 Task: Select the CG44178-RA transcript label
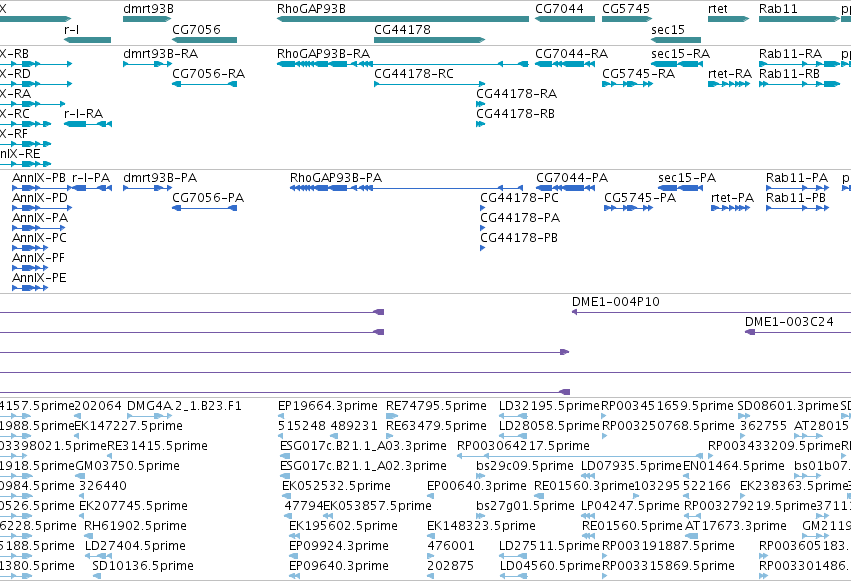[x=516, y=94]
